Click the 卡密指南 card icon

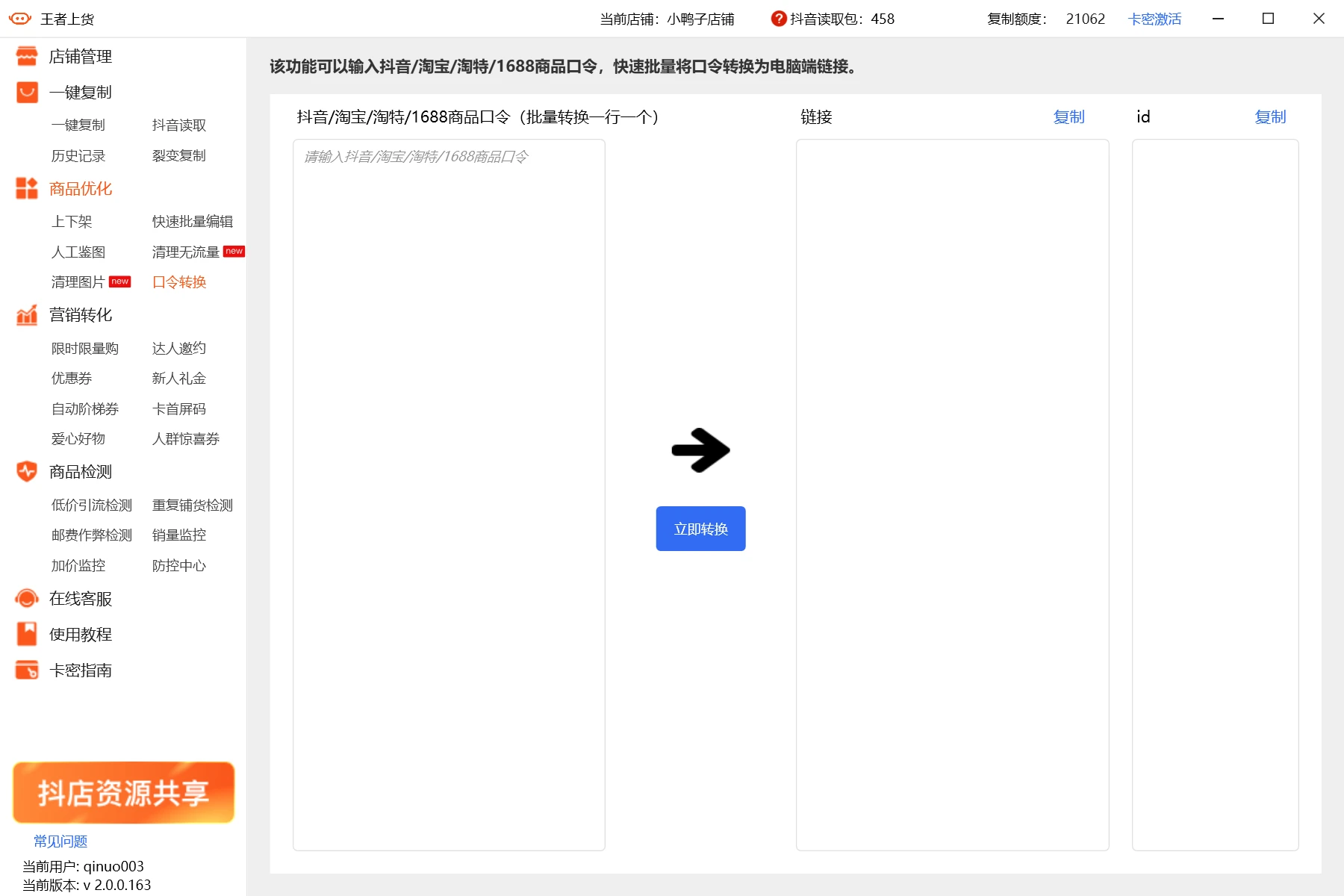[x=27, y=671]
